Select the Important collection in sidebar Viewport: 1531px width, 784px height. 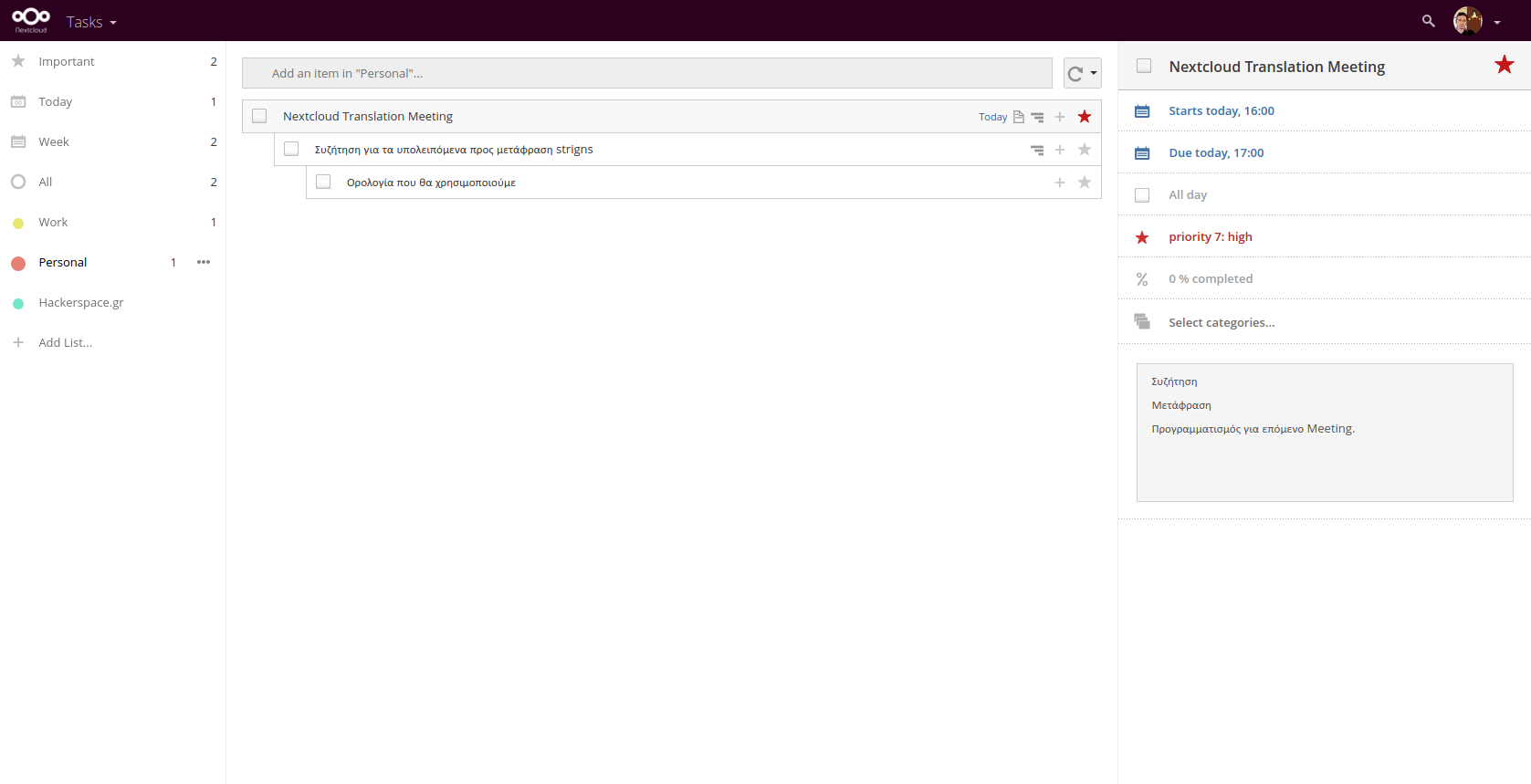pos(67,61)
